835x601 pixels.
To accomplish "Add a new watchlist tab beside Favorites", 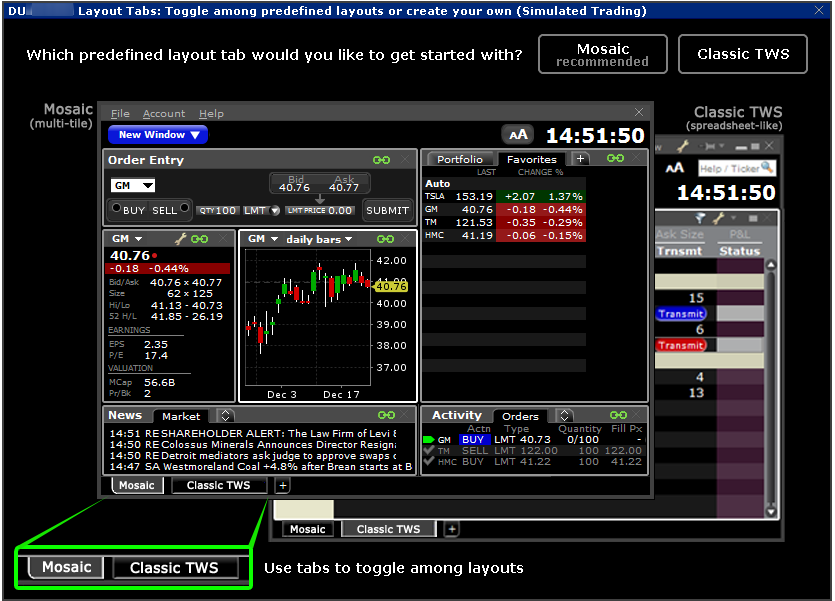I will pyautogui.click(x=580, y=159).
